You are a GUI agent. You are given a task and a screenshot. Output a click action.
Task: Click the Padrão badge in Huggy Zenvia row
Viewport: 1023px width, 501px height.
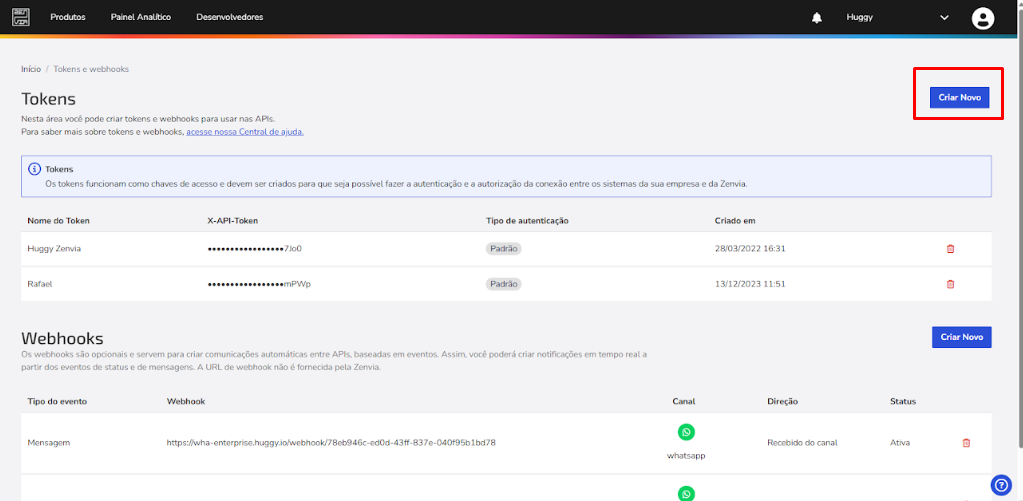tap(504, 249)
